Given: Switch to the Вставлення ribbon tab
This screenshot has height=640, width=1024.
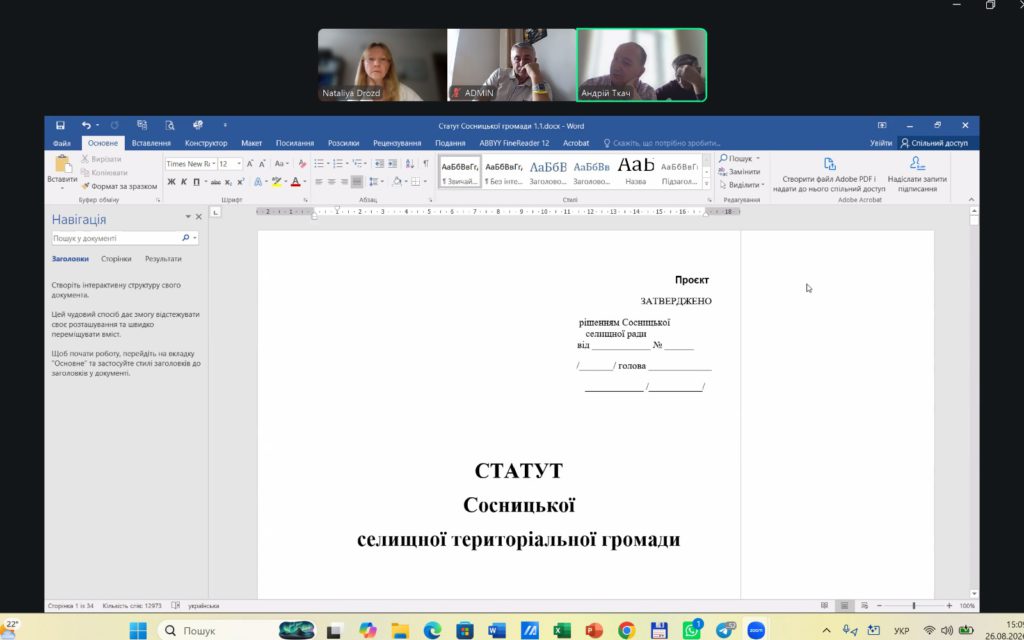Looking at the screenshot, I should click(x=151, y=143).
